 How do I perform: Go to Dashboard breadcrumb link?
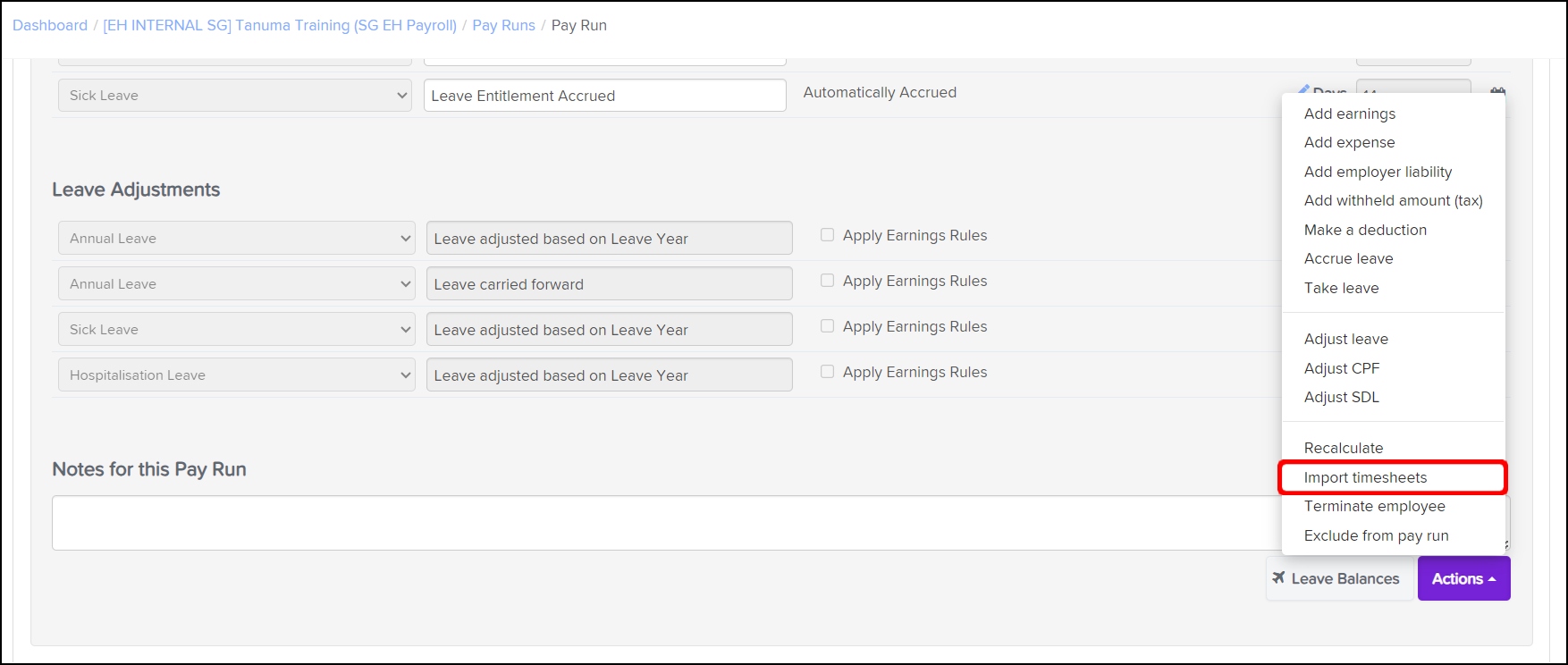coord(50,25)
